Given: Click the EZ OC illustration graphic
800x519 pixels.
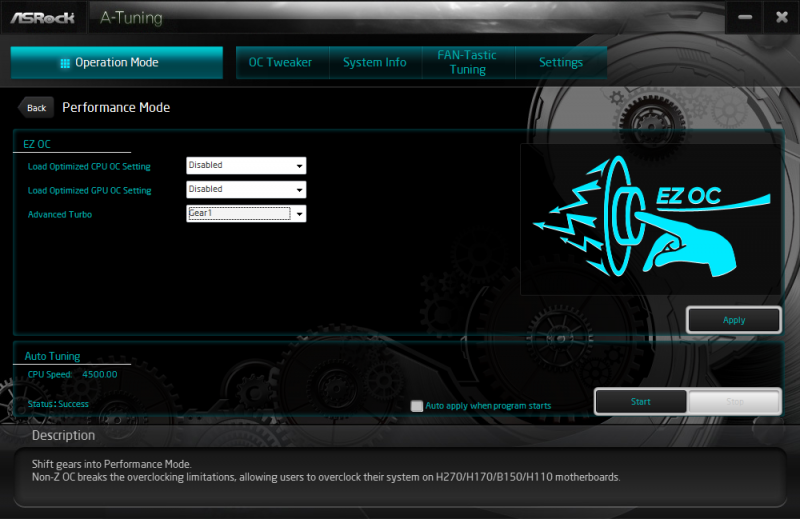Looking at the screenshot, I should tap(651, 218).
